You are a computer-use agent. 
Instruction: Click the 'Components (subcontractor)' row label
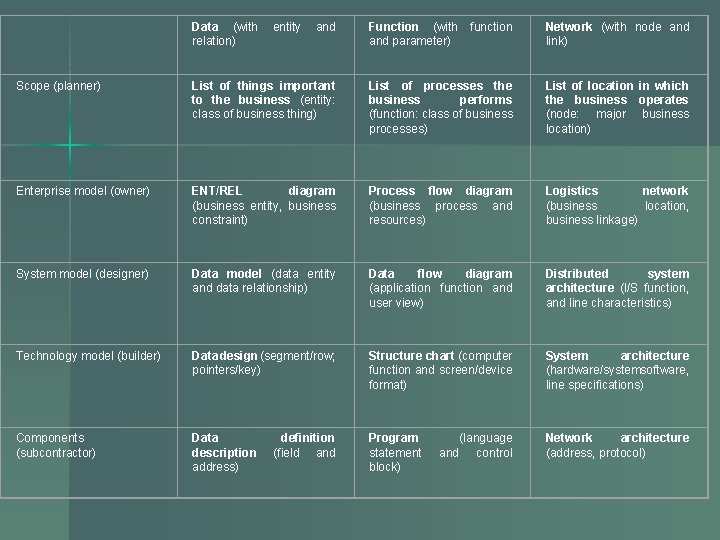tap(56, 445)
